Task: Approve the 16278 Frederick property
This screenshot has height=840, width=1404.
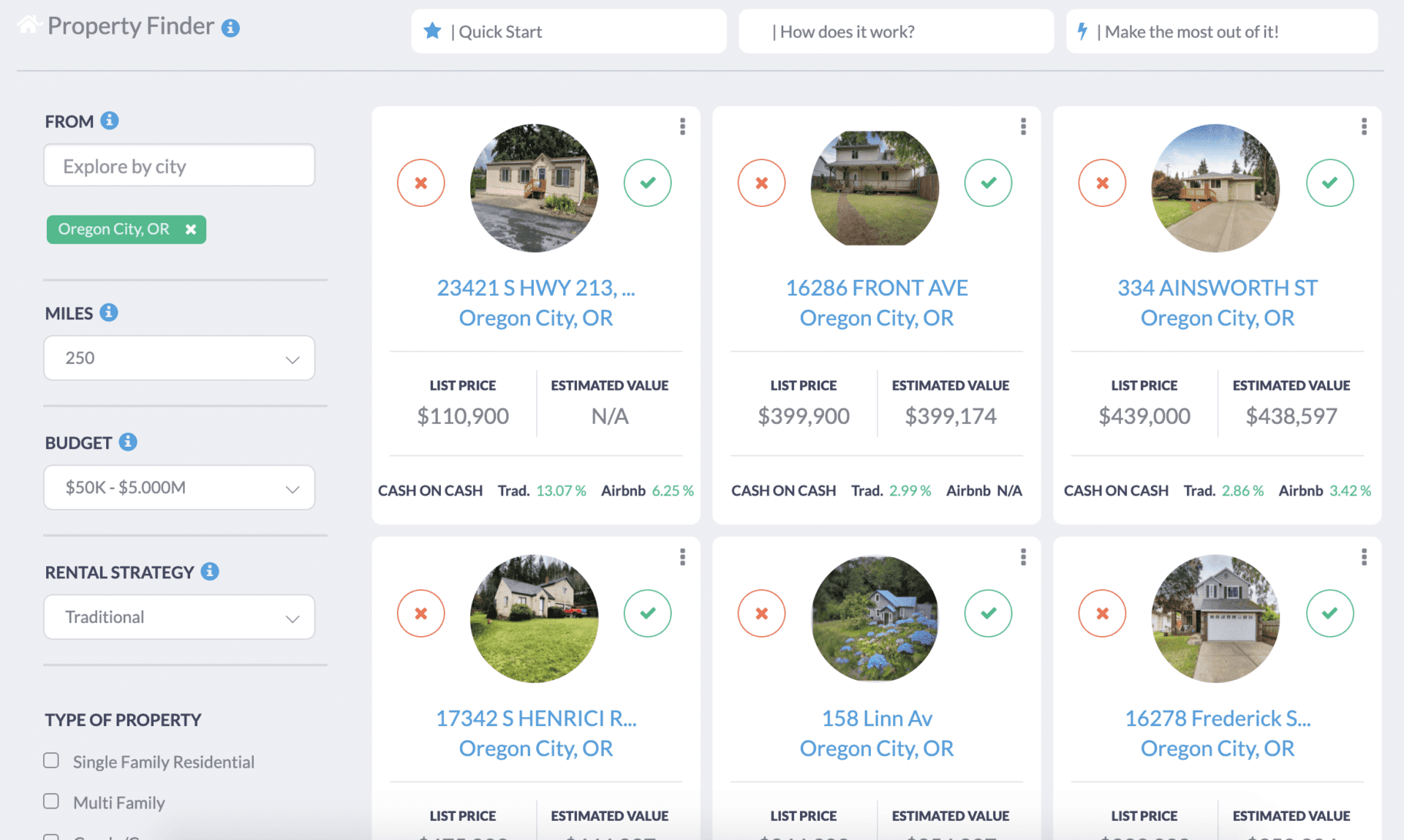Action: [1330, 613]
